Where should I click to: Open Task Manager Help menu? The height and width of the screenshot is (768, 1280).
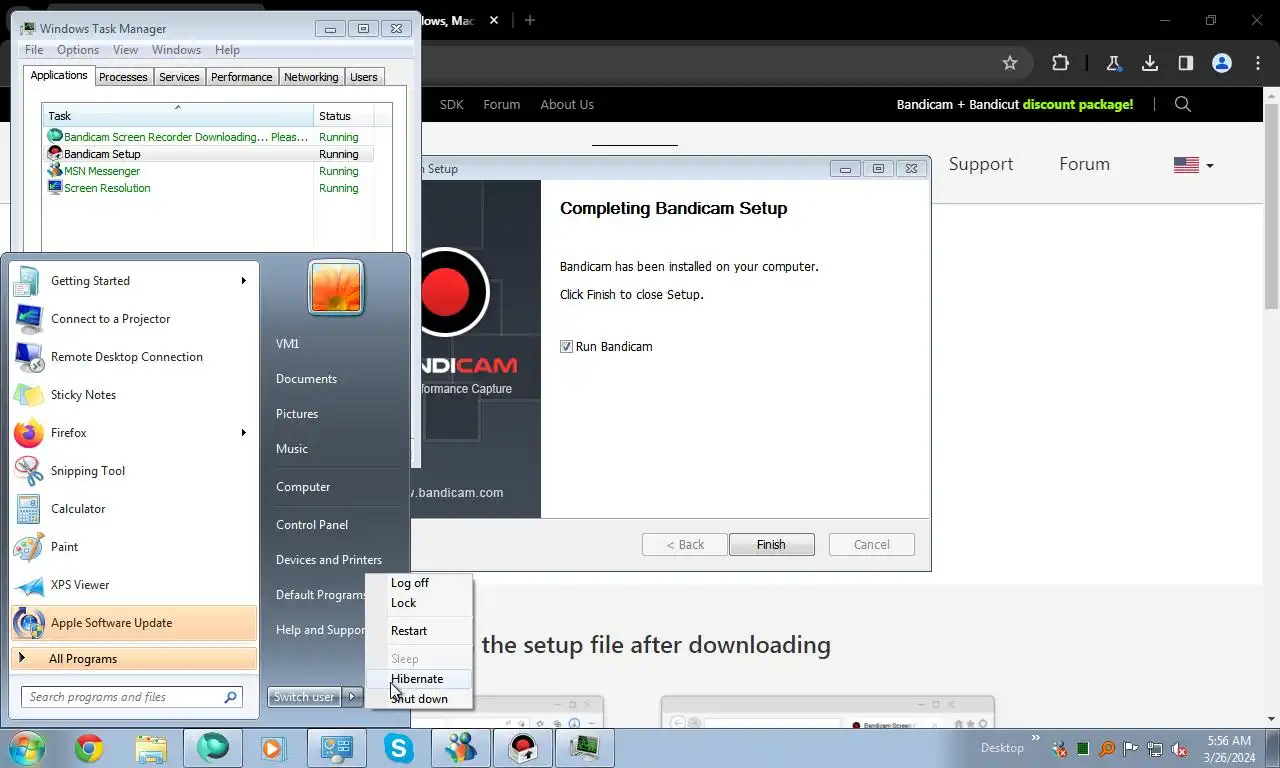tap(227, 50)
